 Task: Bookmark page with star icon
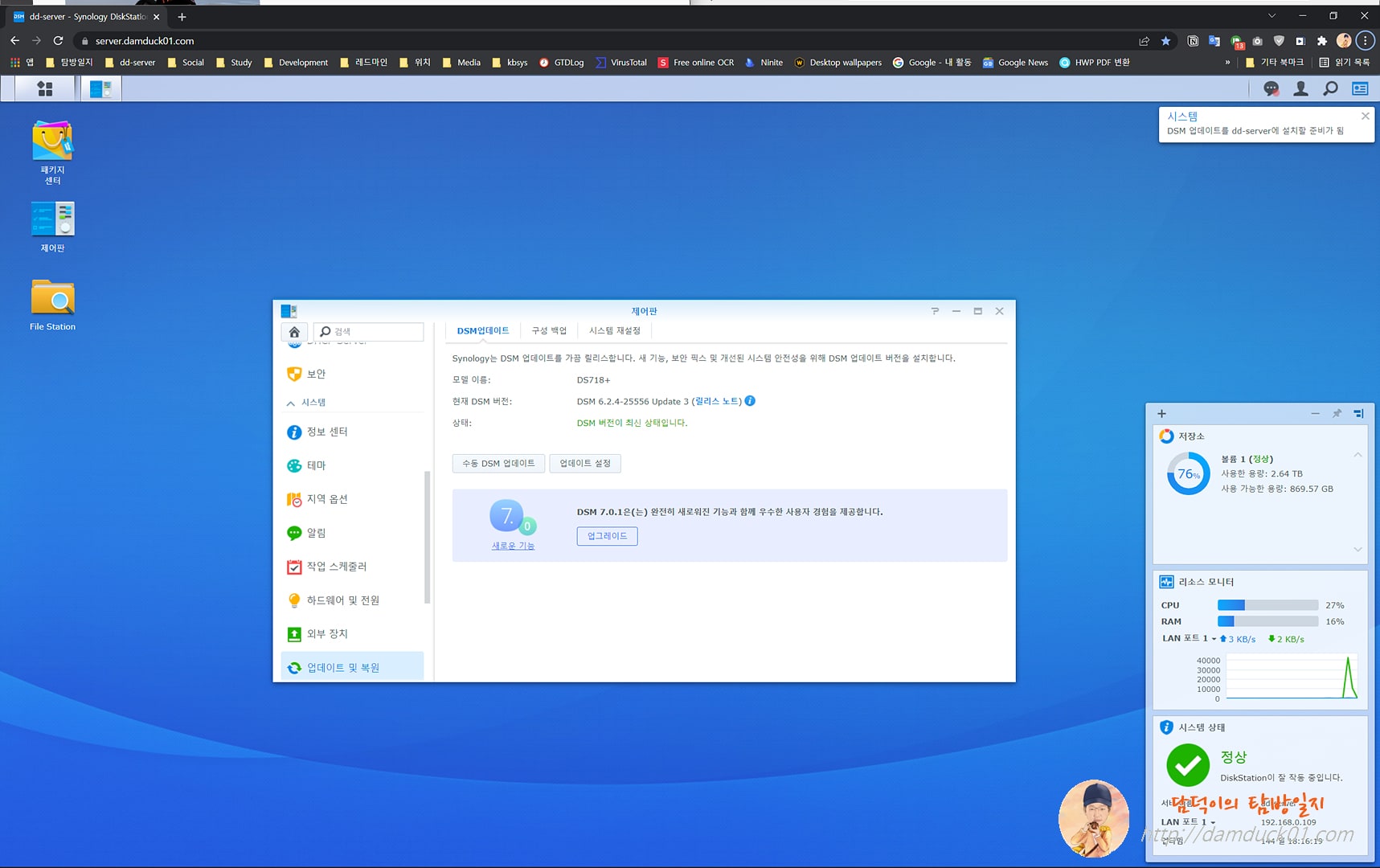tap(1165, 41)
